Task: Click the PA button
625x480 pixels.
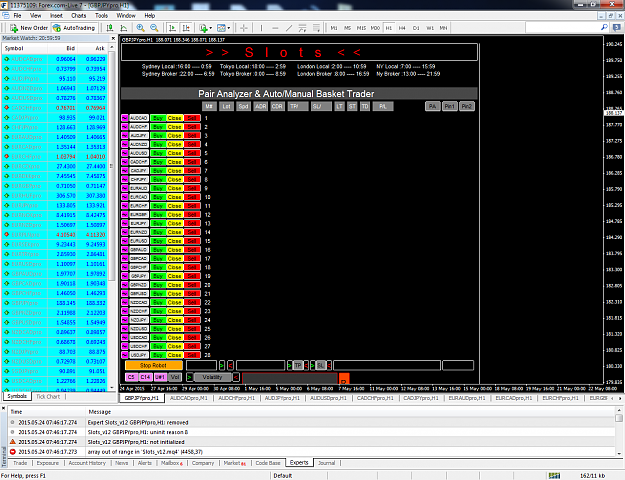Action: [x=432, y=106]
